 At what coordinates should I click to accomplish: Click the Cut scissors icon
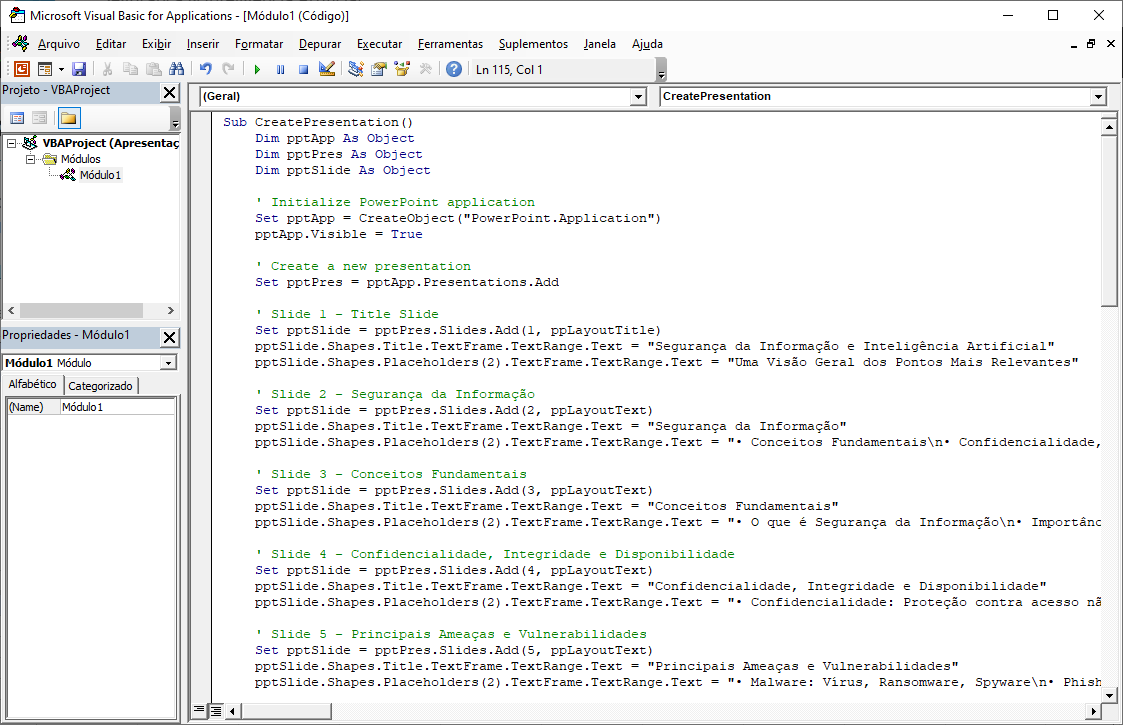coord(107,69)
